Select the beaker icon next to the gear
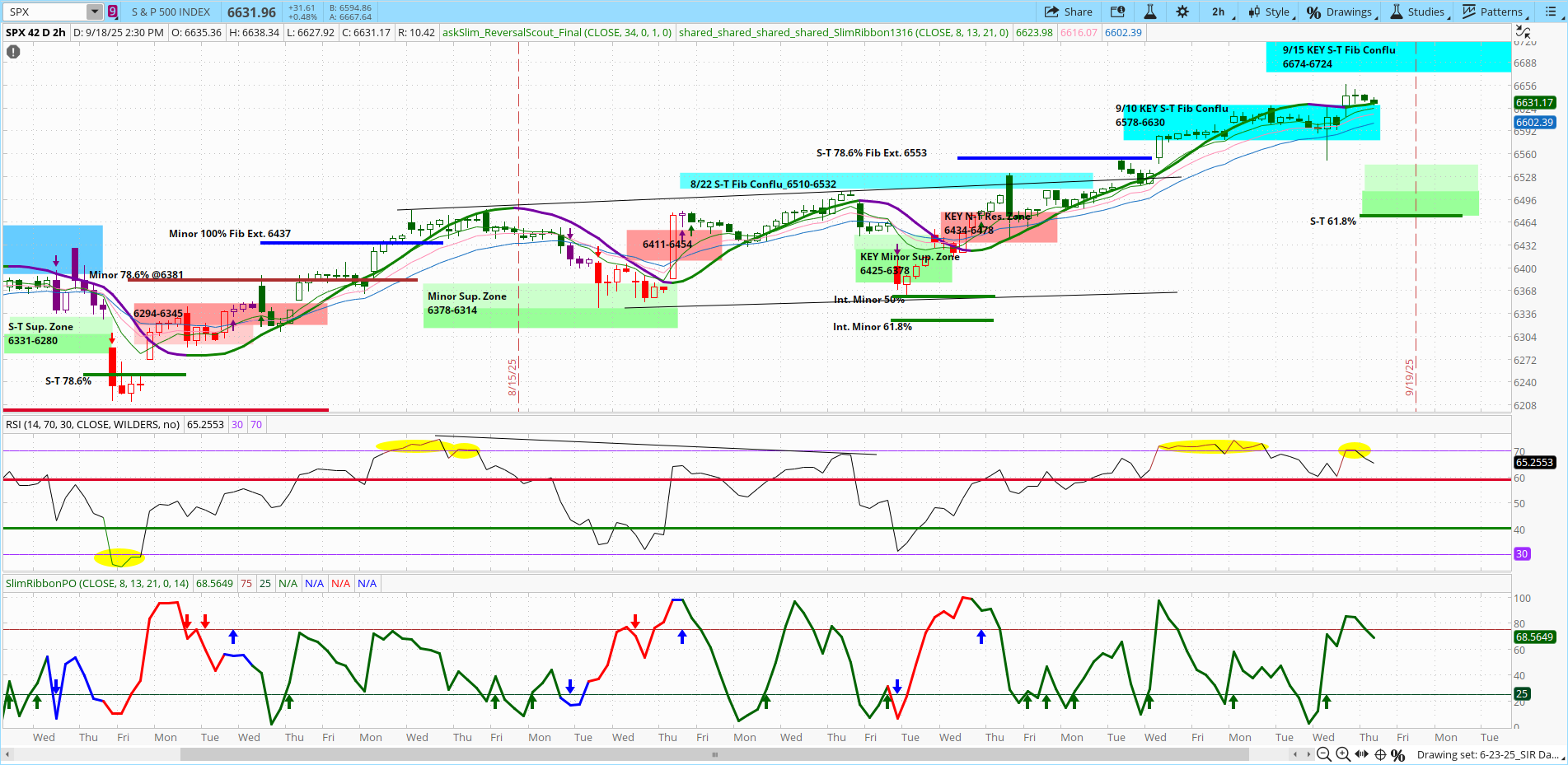Screen dimensions: 1568x765 (x=1149, y=12)
